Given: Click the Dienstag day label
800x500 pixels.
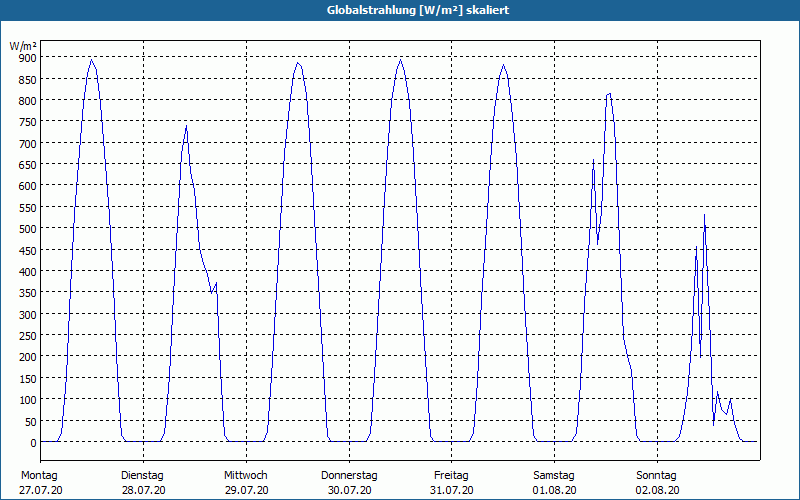Looking at the screenshot, I should [142, 476].
